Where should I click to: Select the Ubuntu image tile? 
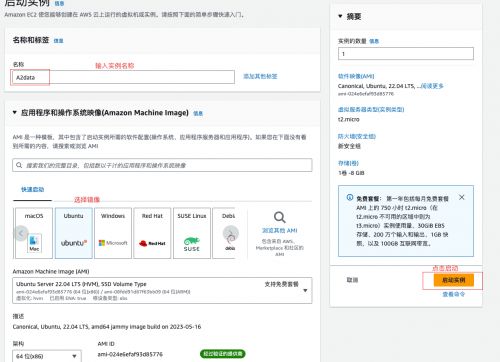pos(74,233)
